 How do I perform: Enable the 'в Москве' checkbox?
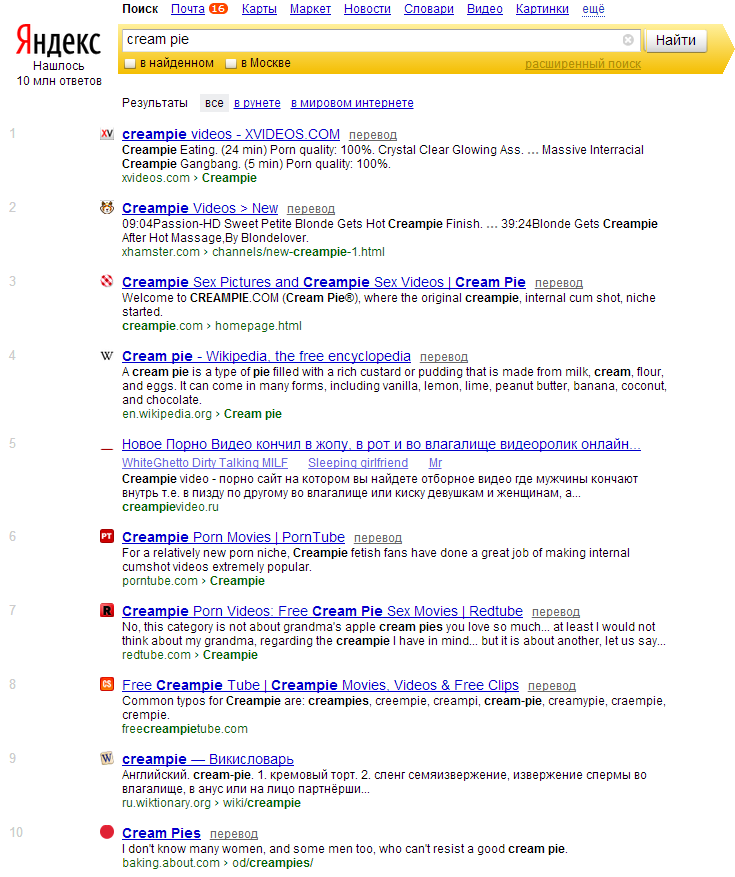tap(230, 63)
